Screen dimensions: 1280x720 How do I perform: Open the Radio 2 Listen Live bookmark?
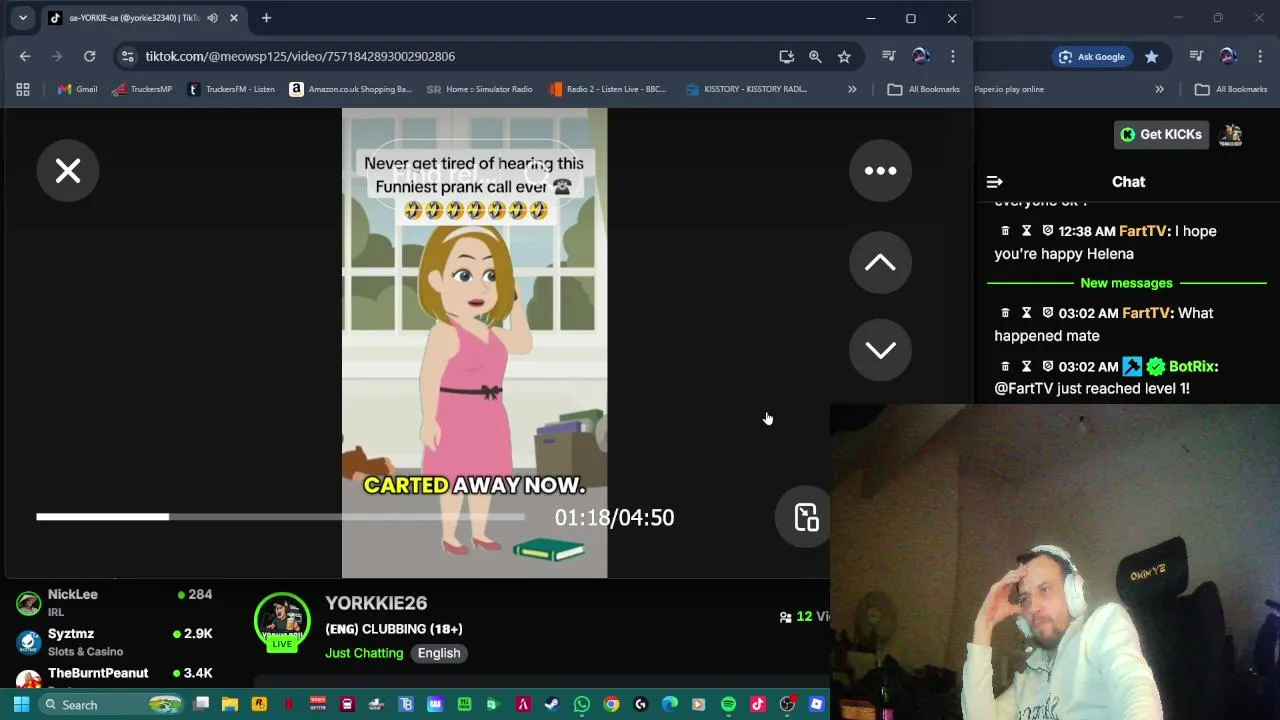[608, 89]
